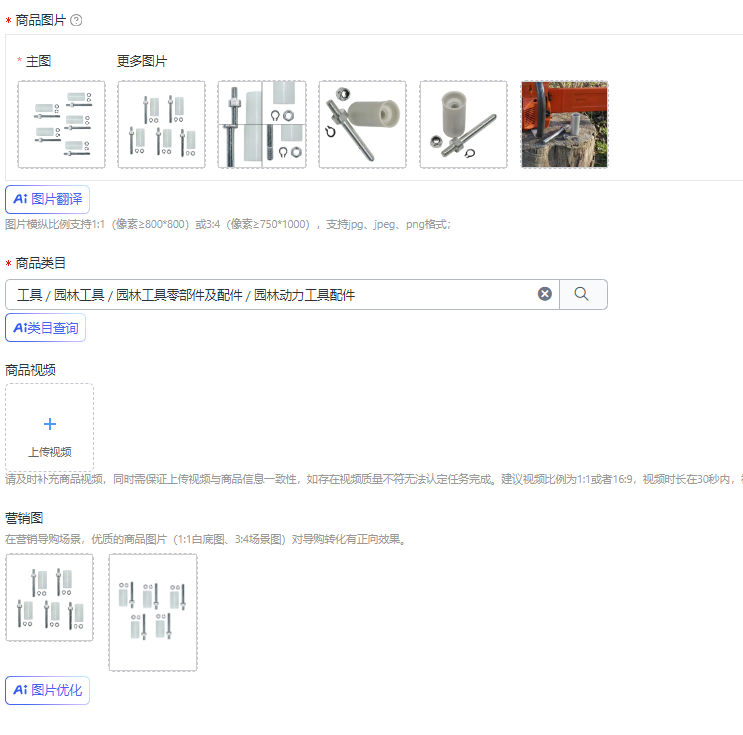The width and height of the screenshot is (743, 735).
Task: Click the AI类目查询 button
Action: tap(45, 328)
